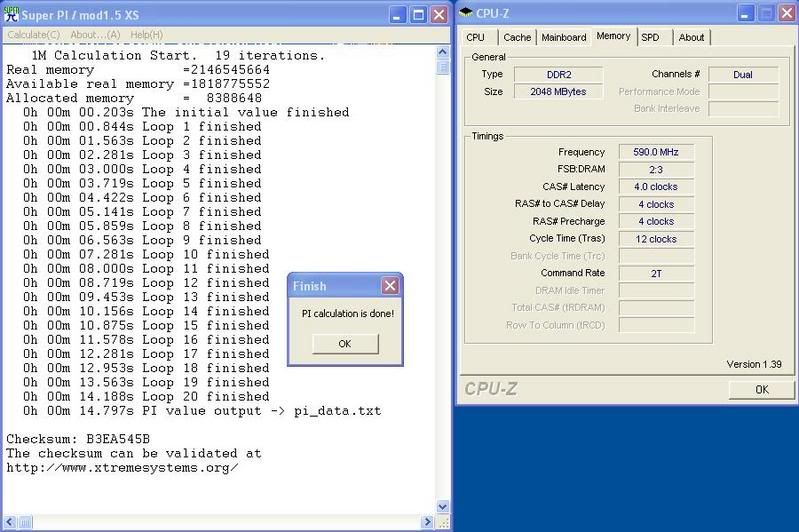Viewport: 799px width, 532px height.
Task: Open the Calculate(C) menu in Super PI
Action: click(x=34, y=35)
